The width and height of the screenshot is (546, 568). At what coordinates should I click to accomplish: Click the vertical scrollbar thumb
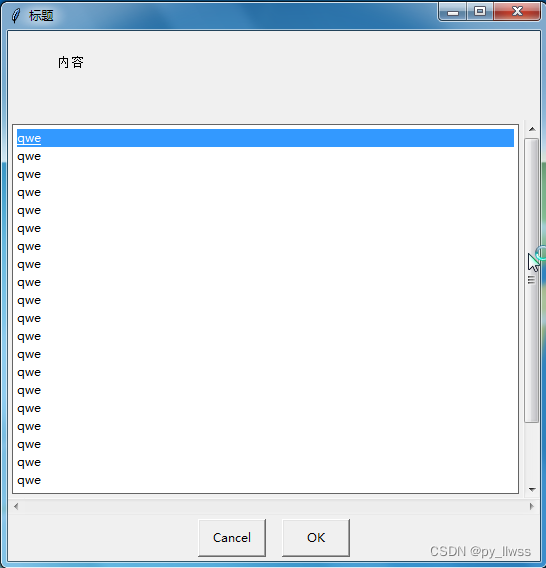pos(532,280)
